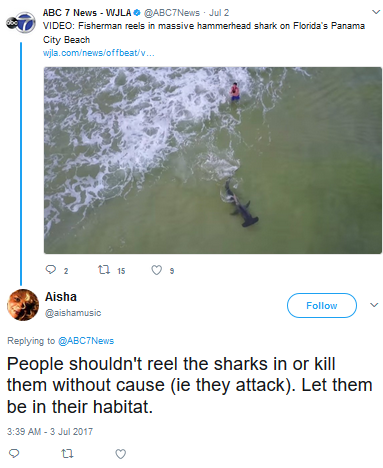Like Aisha's tweet with heart icon

(120, 454)
